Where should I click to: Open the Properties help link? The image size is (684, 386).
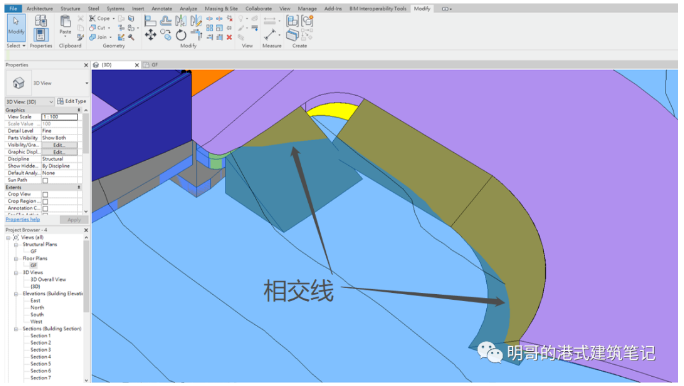[x=23, y=219]
